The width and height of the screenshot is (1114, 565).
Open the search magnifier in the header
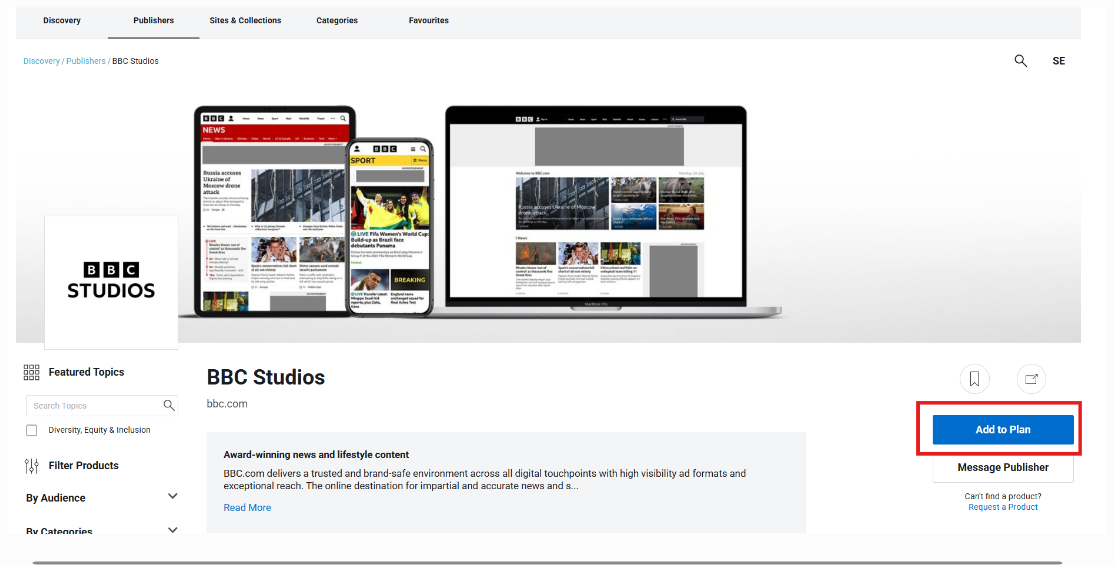[1020, 61]
